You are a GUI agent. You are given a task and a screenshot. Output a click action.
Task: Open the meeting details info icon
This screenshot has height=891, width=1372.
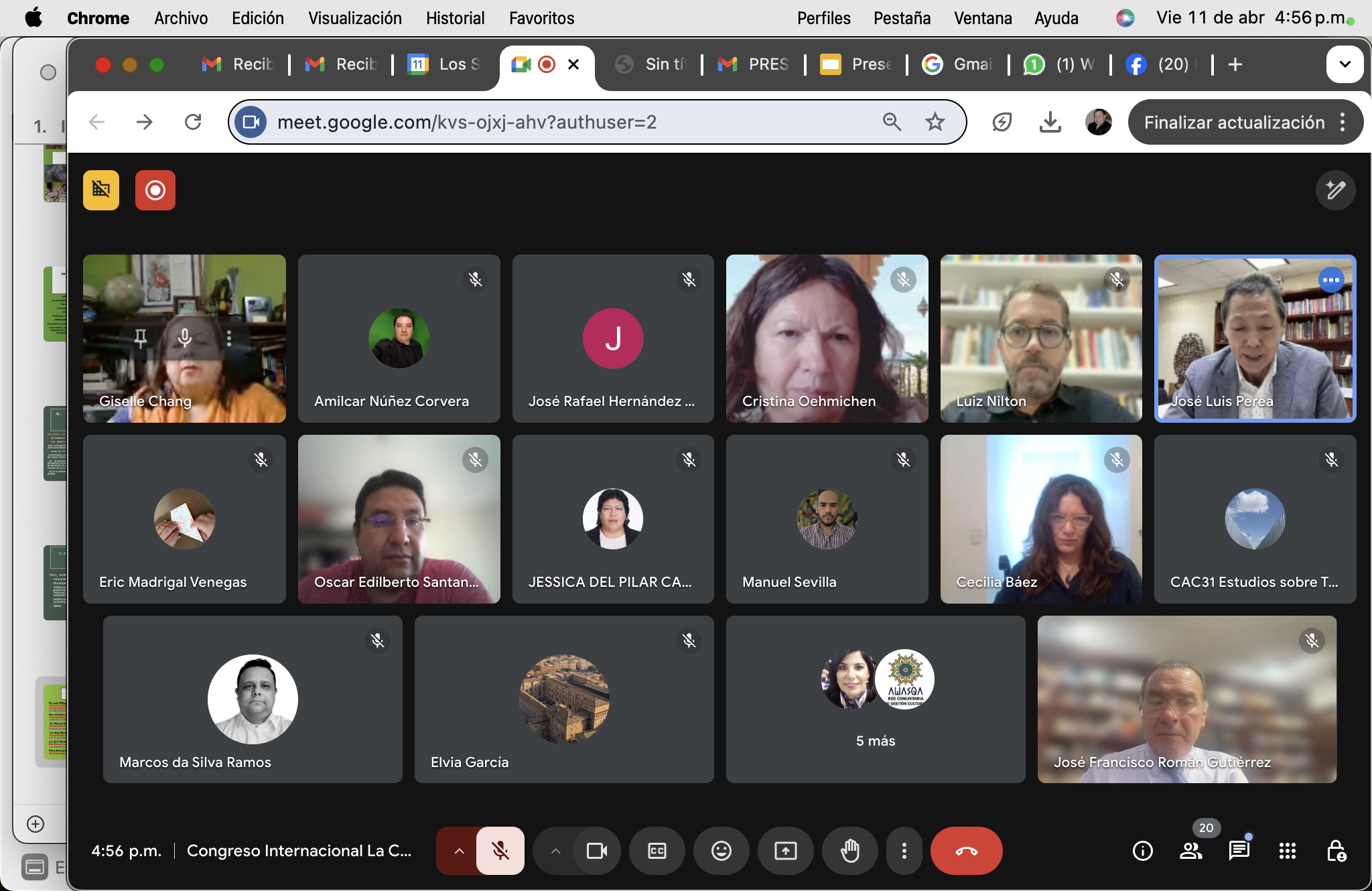pyautogui.click(x=1142, y=851)
